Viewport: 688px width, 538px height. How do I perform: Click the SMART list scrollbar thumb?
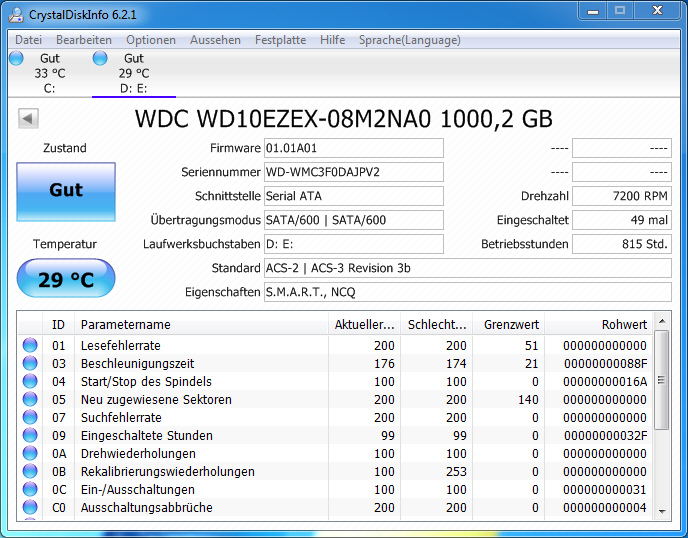pyautogui.click(x=662, y=380)
